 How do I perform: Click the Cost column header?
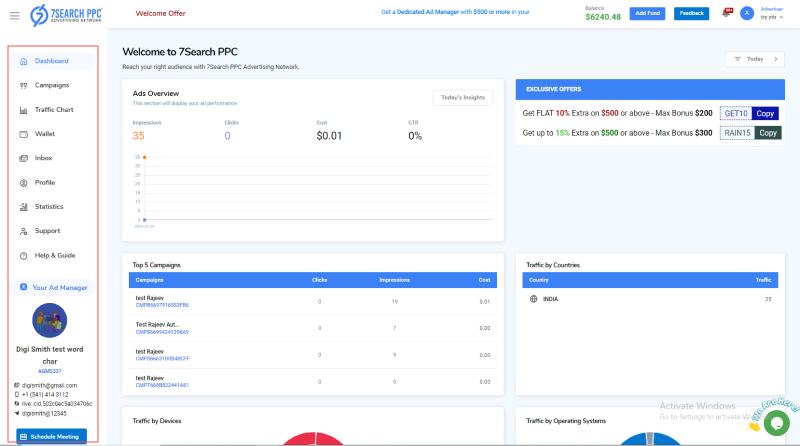[x=484, y=280]
